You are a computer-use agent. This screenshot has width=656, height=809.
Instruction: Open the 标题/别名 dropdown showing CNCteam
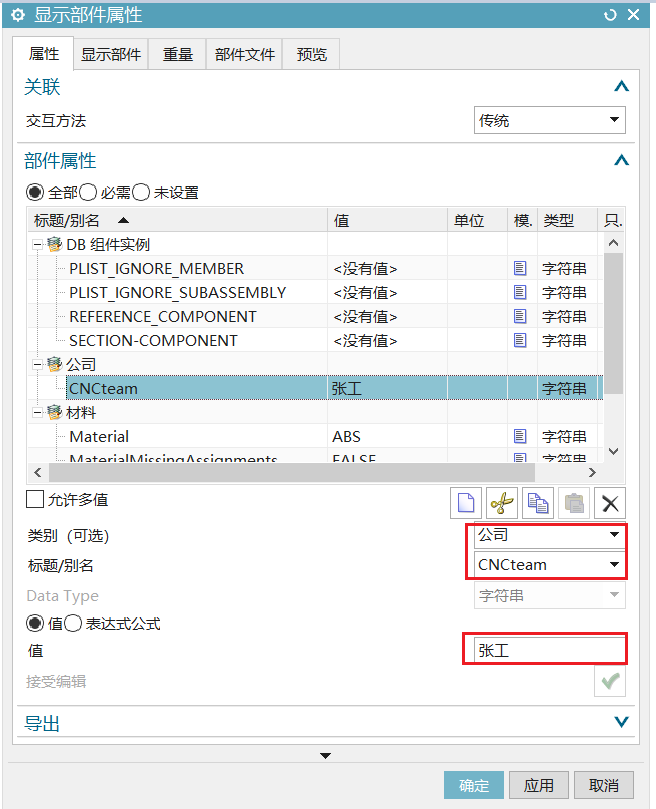tap(550, 564)
